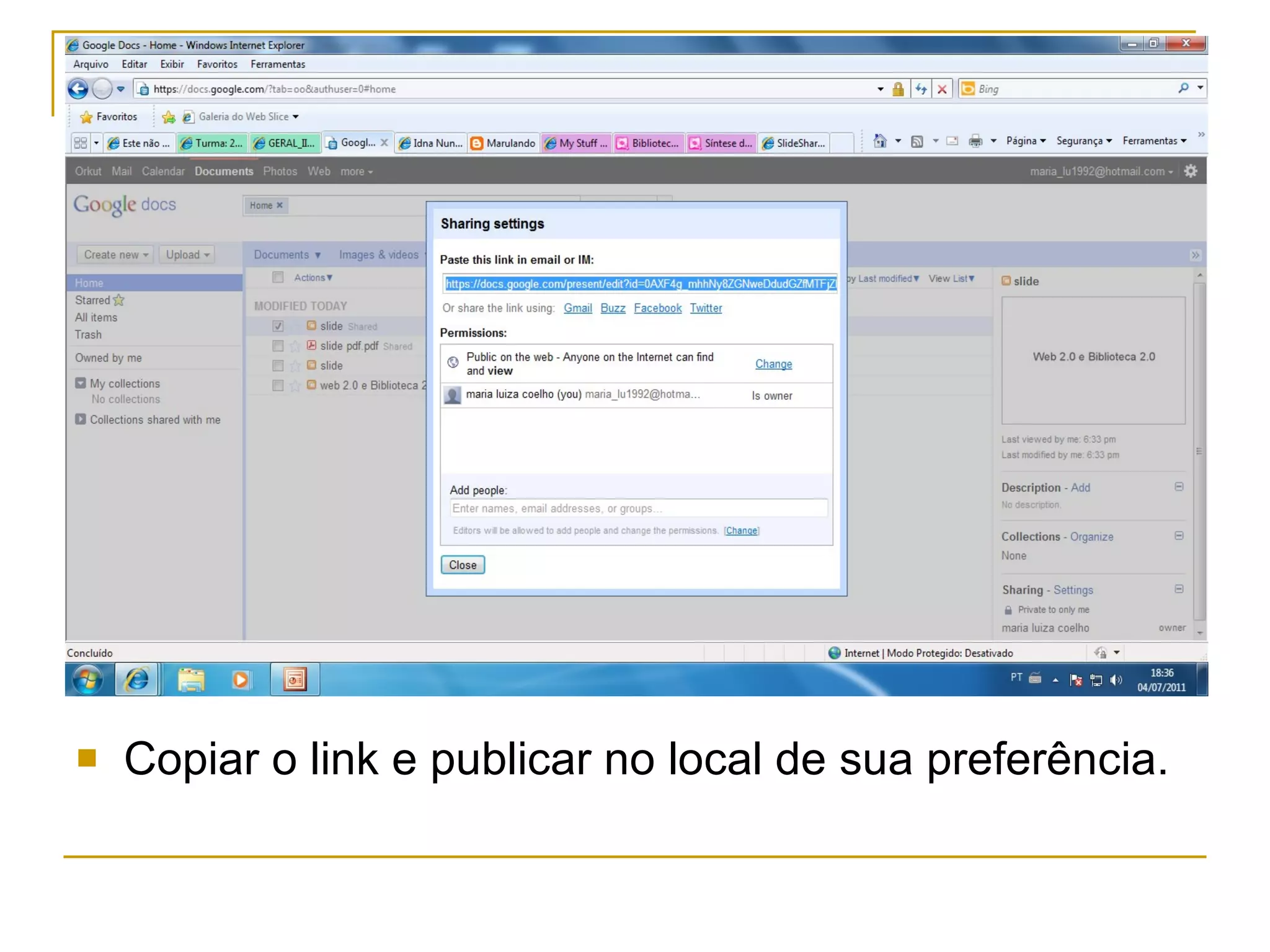
Task: Click the Refresh page icon
Action: tap(921, 89)
